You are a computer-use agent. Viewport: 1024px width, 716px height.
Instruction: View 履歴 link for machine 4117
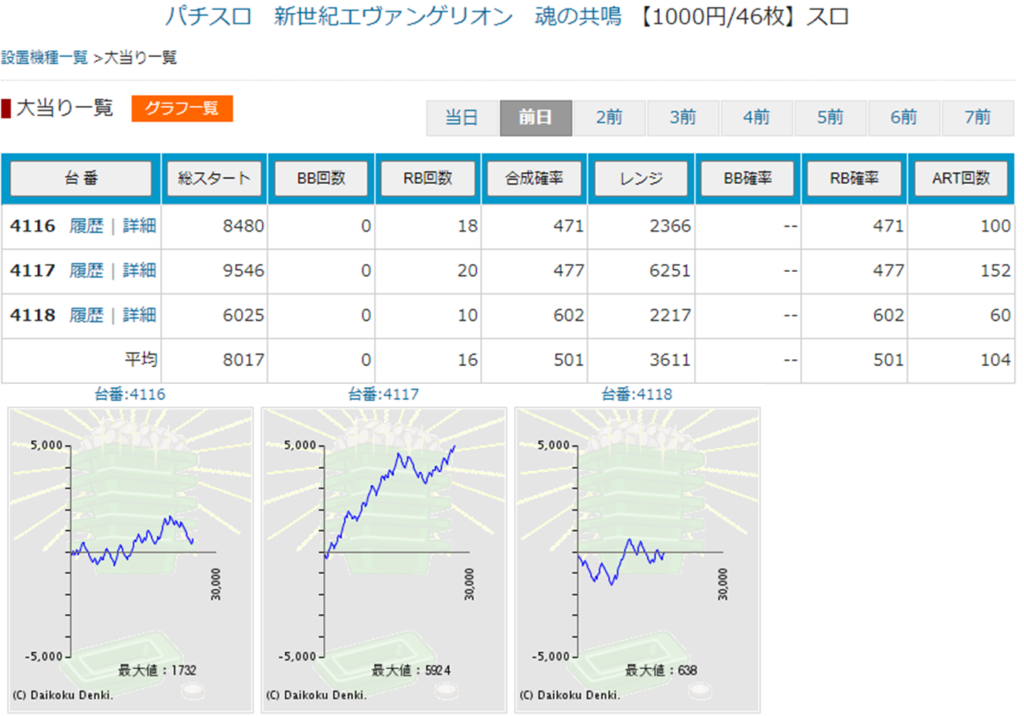click(86, 270)
